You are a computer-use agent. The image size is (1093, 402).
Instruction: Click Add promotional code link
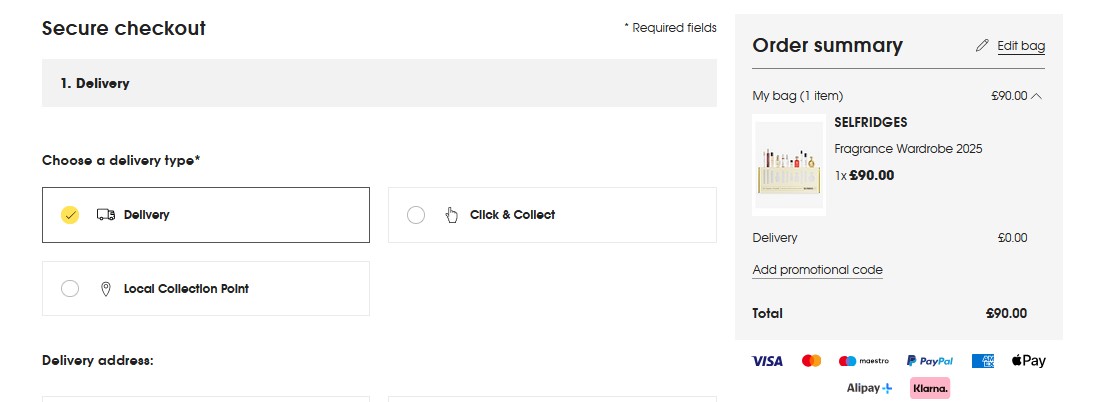817,270
